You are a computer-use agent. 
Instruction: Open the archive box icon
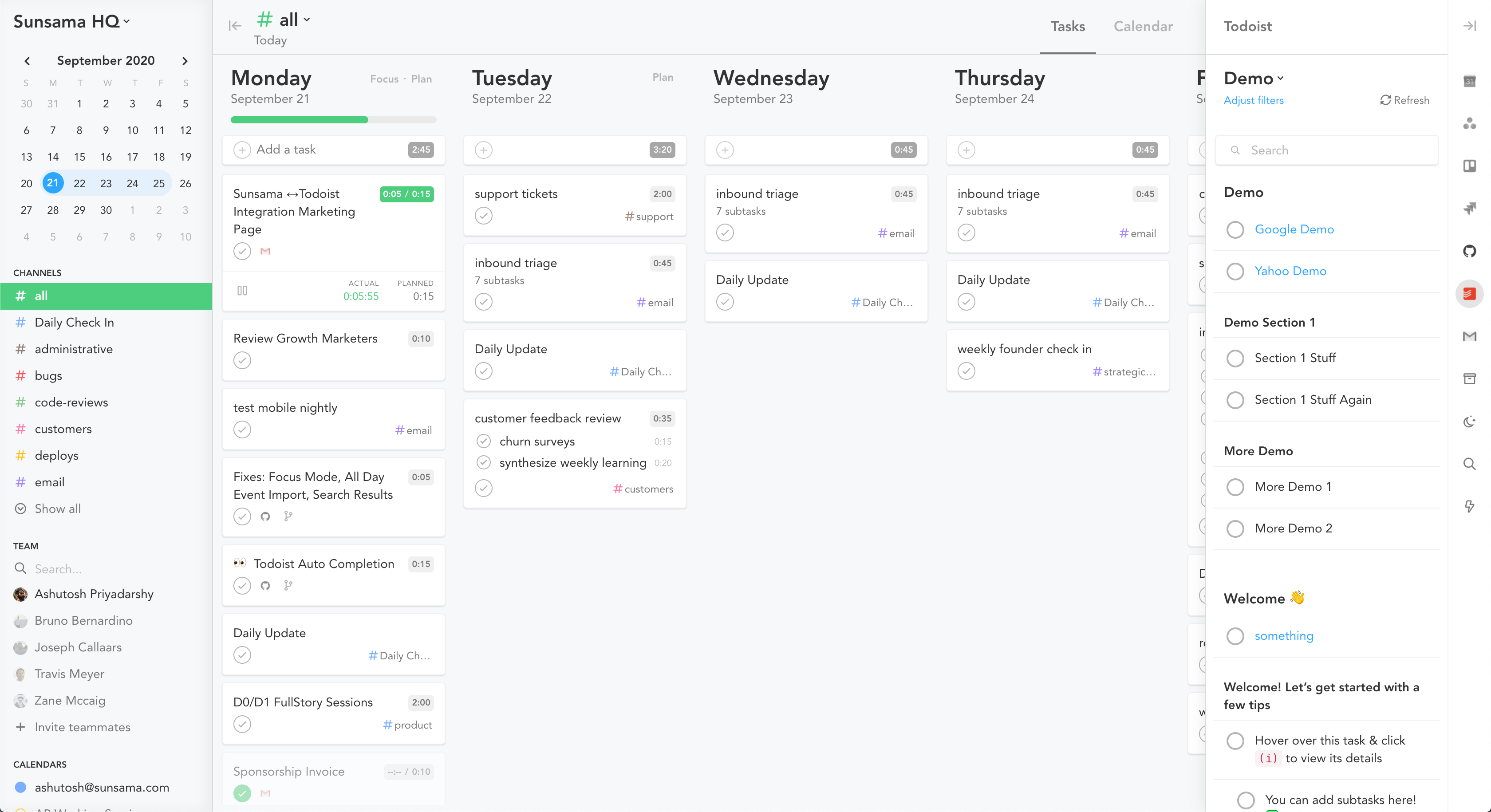coord(1469,379)
